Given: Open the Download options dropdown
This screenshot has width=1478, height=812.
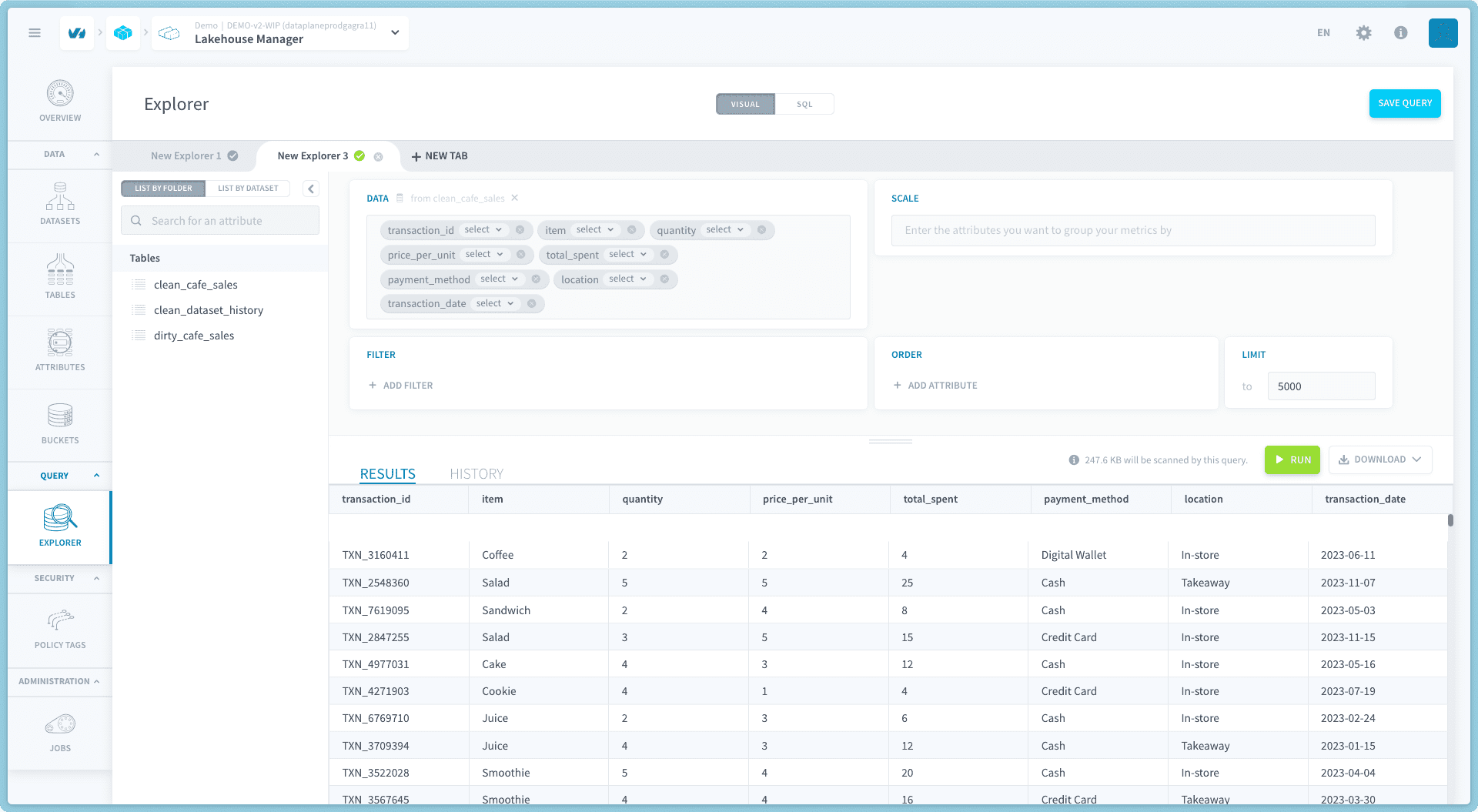Looking at the screenshot, I should point(1380,459).
